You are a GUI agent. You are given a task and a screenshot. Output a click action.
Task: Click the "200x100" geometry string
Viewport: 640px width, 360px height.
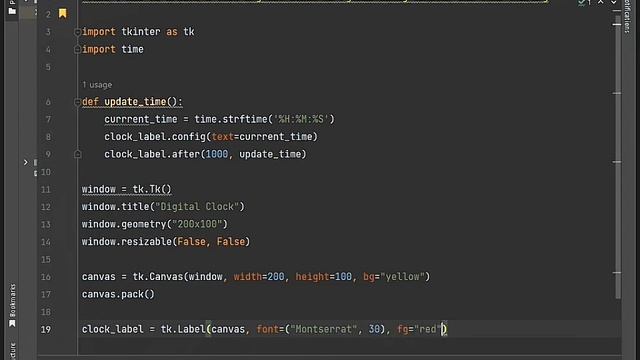click(197, 224)
